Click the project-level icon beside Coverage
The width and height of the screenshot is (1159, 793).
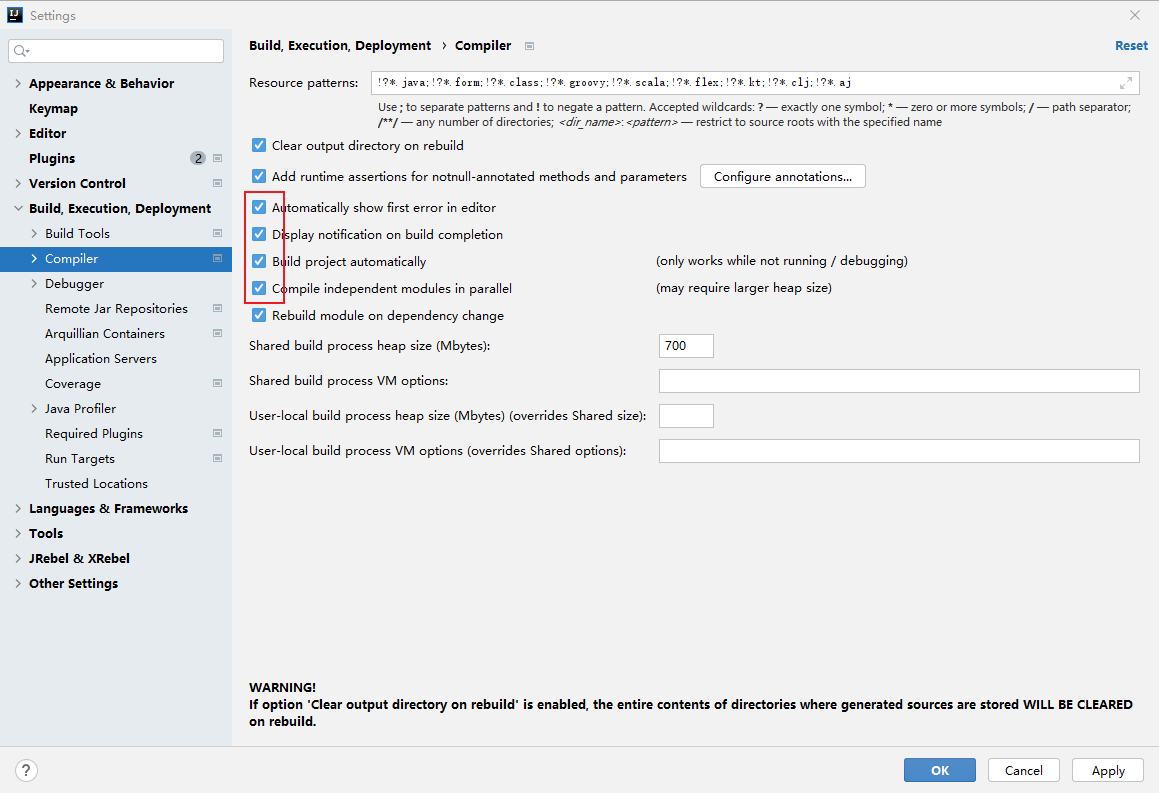(217, 383)
